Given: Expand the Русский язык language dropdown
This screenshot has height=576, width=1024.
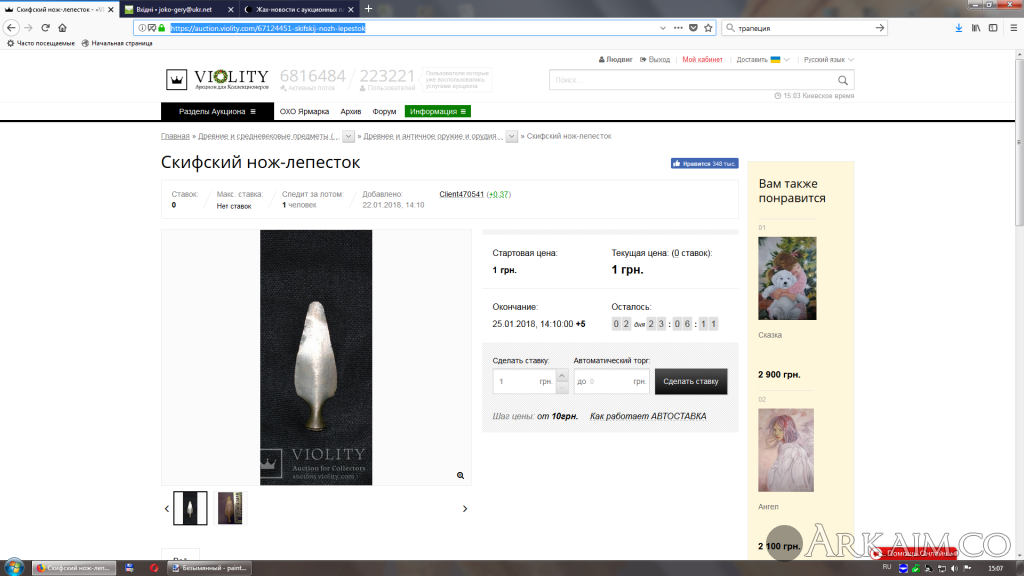Looking at the screenshot, I should pyautogui.click(x=829, y=60).
